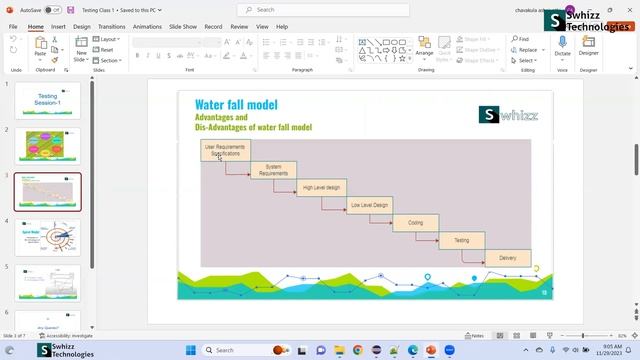This screenshot has width=640, height=360.
Task: Click the New Slide icon
Action: 81,42
